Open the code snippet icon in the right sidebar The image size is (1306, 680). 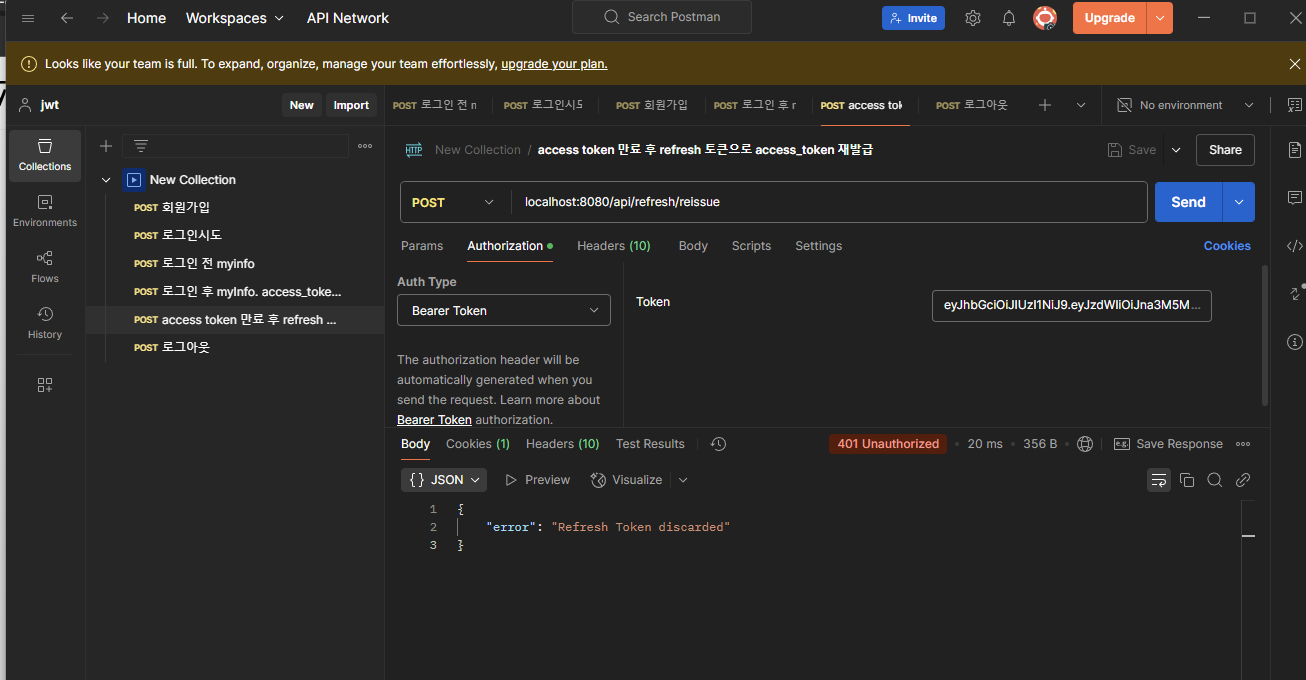(x=1295, y=246)
